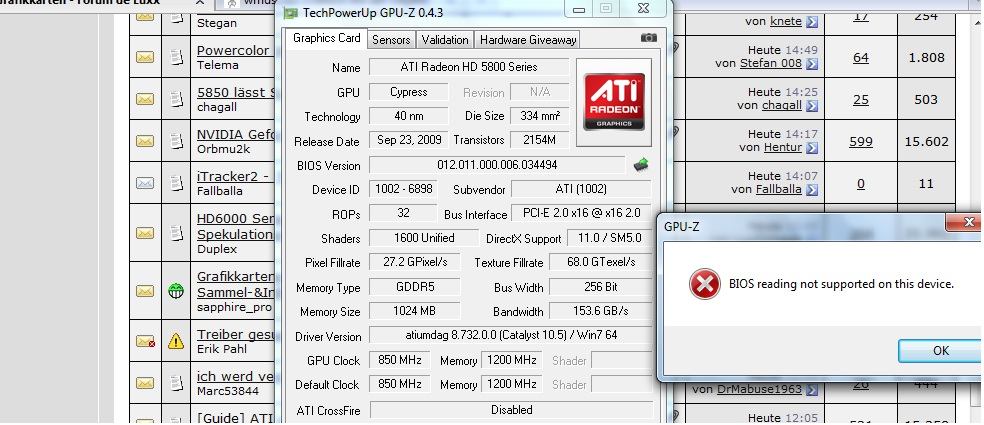Confirm the error dialog with OK
The width and height of the screenshot is (984, 425).
[x=940, y=351]
